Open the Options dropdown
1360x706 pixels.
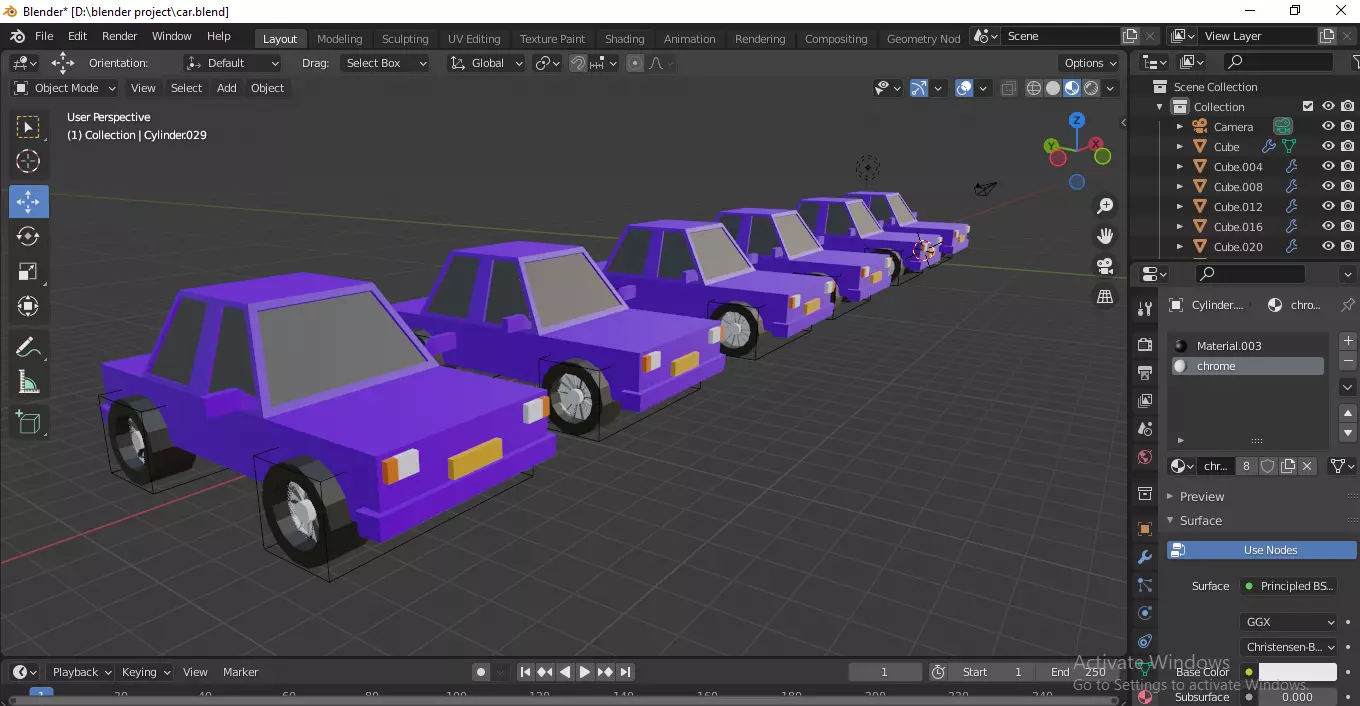(1090, 63)
